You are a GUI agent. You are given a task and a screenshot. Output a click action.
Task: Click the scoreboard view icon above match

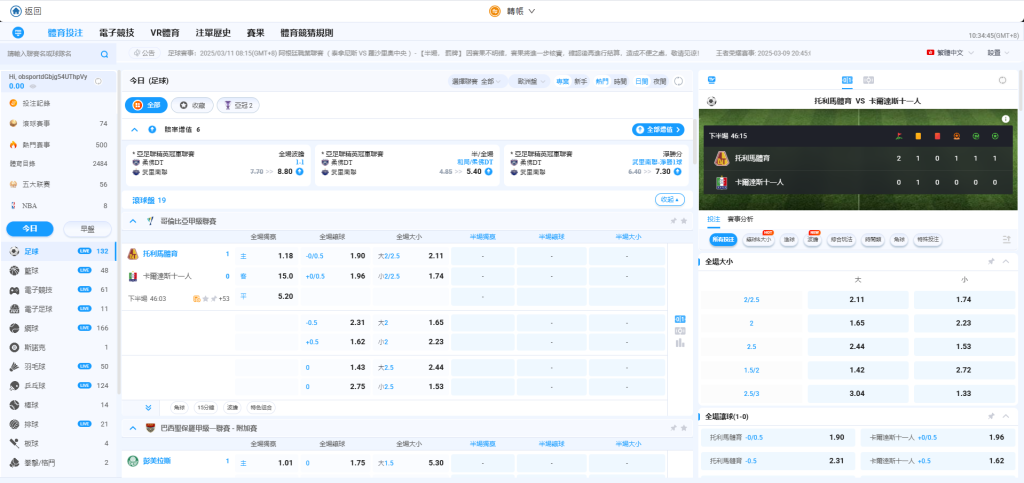(x=847, y=79)
